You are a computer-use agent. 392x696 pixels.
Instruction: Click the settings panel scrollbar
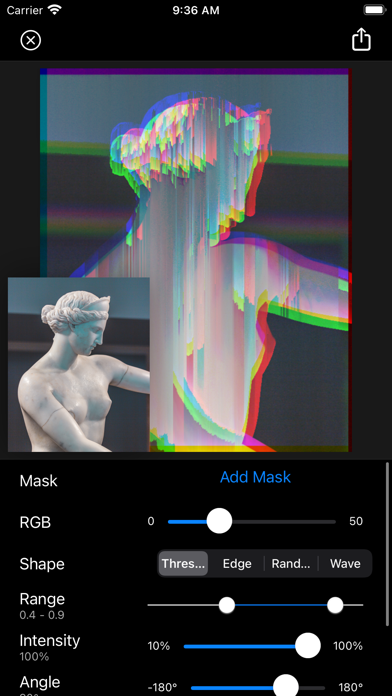(388, 544)
